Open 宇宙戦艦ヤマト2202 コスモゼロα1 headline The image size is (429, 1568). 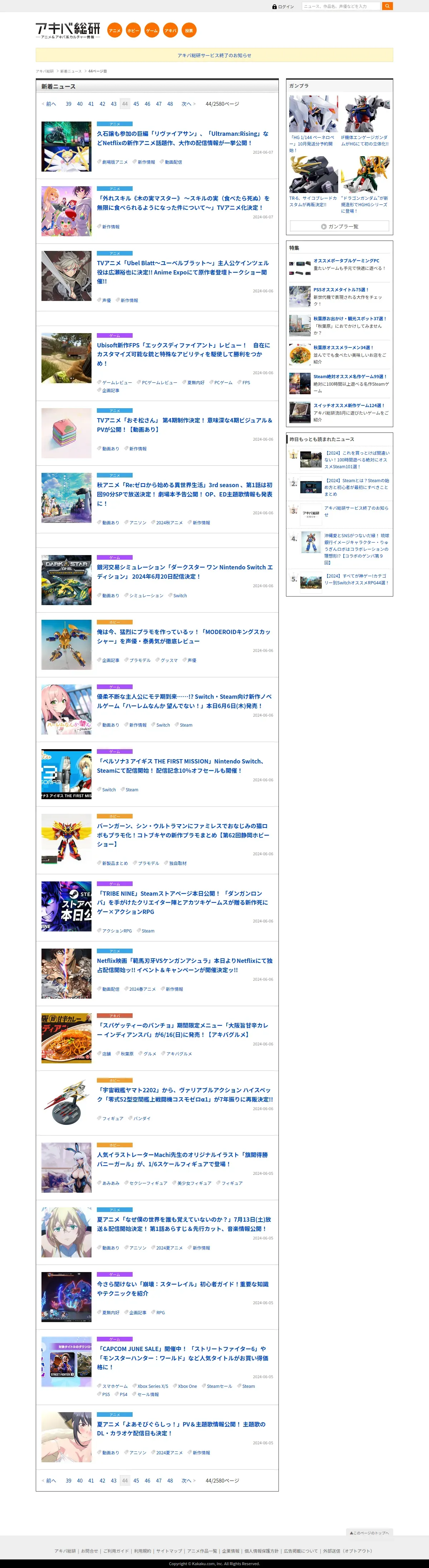click(x=184, y=1095)
